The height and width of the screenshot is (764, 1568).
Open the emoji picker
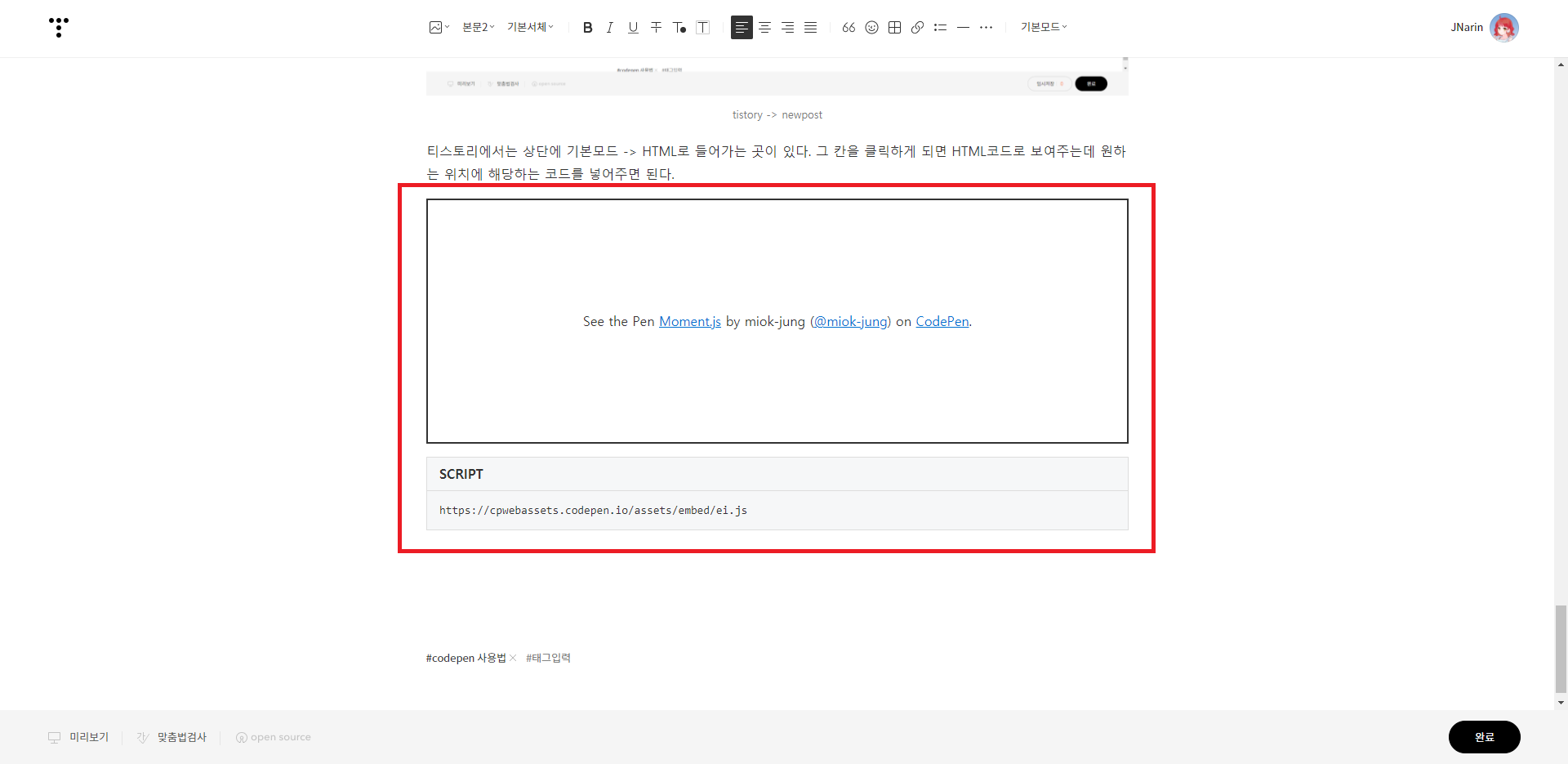(871, 27)
